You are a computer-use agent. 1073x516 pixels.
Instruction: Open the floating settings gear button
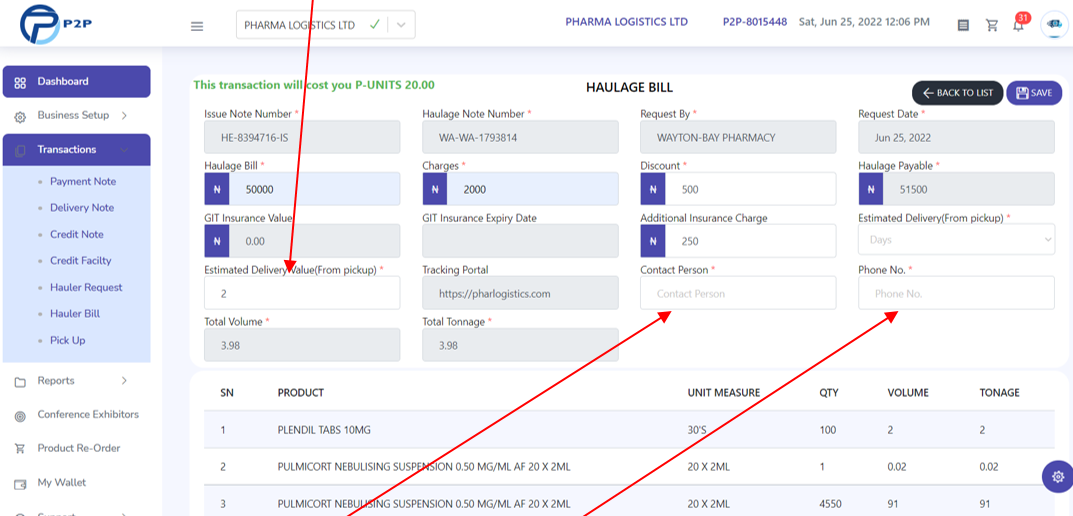[x=1058, y=476]
